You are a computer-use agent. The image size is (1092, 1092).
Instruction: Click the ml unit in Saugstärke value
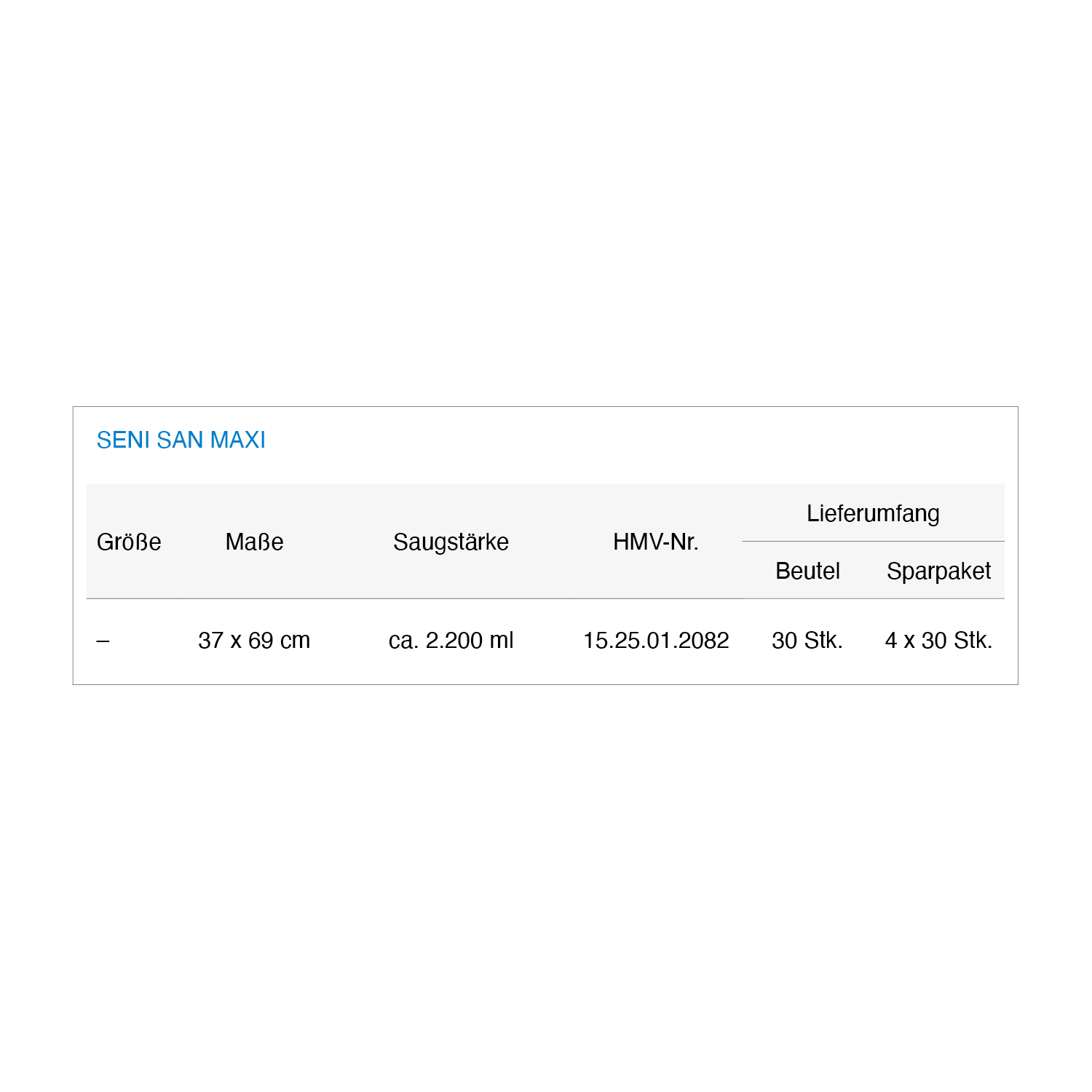click(x=502, y=641)
